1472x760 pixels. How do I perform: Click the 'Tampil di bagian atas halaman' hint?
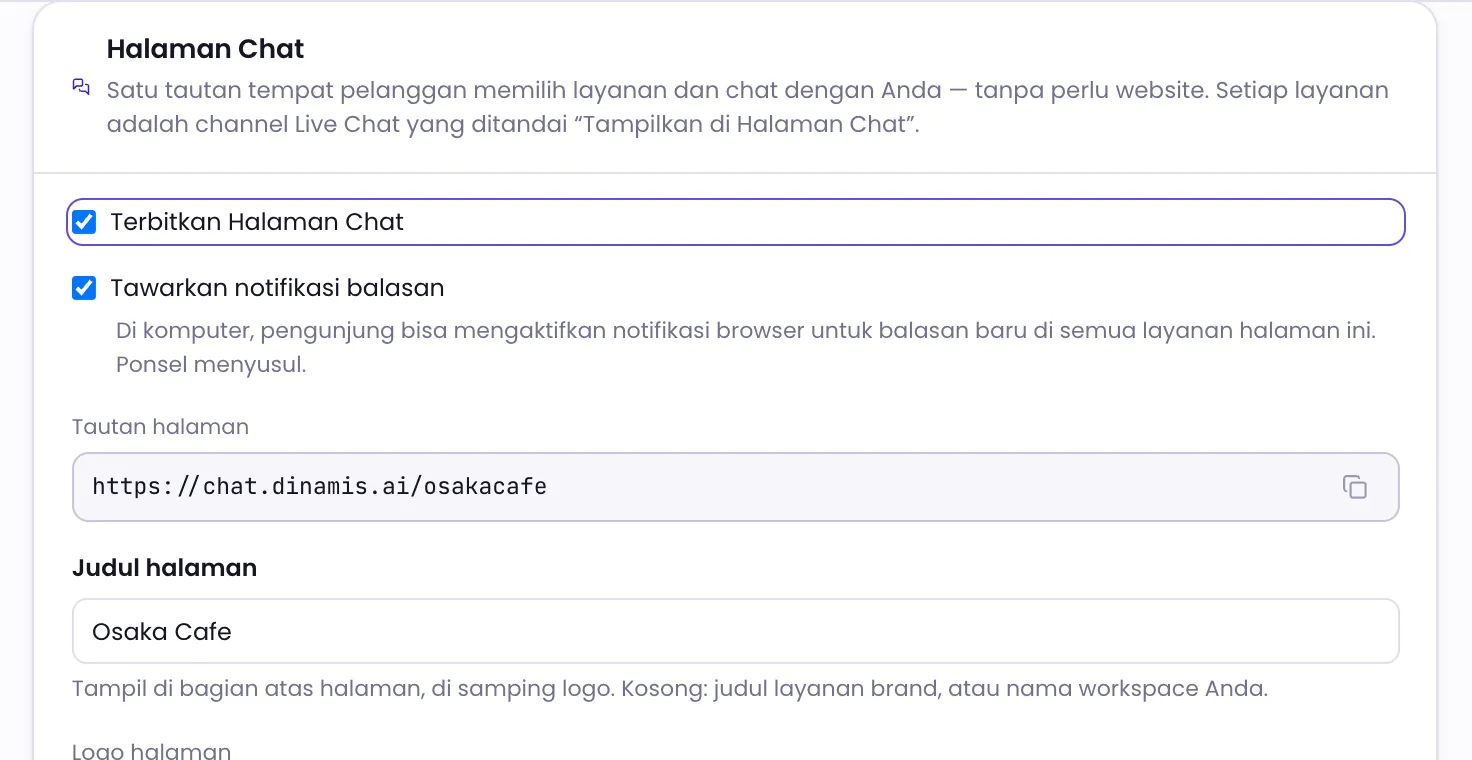[670, 689]
